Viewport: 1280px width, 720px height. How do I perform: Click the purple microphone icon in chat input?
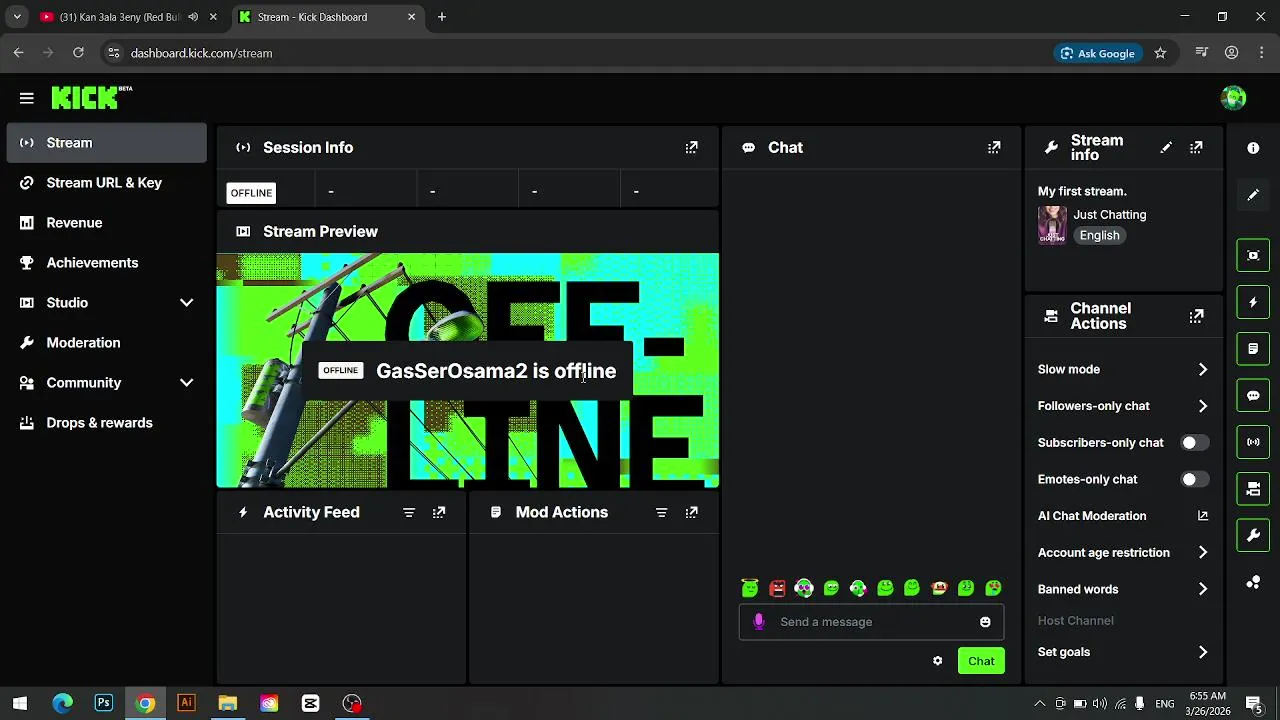[x=759, y=622]
